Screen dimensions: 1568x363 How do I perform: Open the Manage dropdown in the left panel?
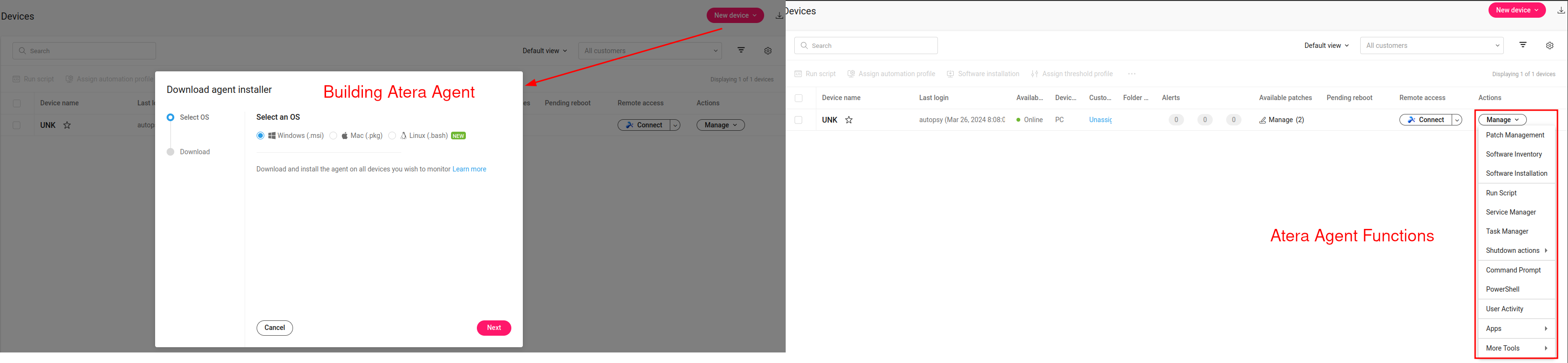(721, 125)
